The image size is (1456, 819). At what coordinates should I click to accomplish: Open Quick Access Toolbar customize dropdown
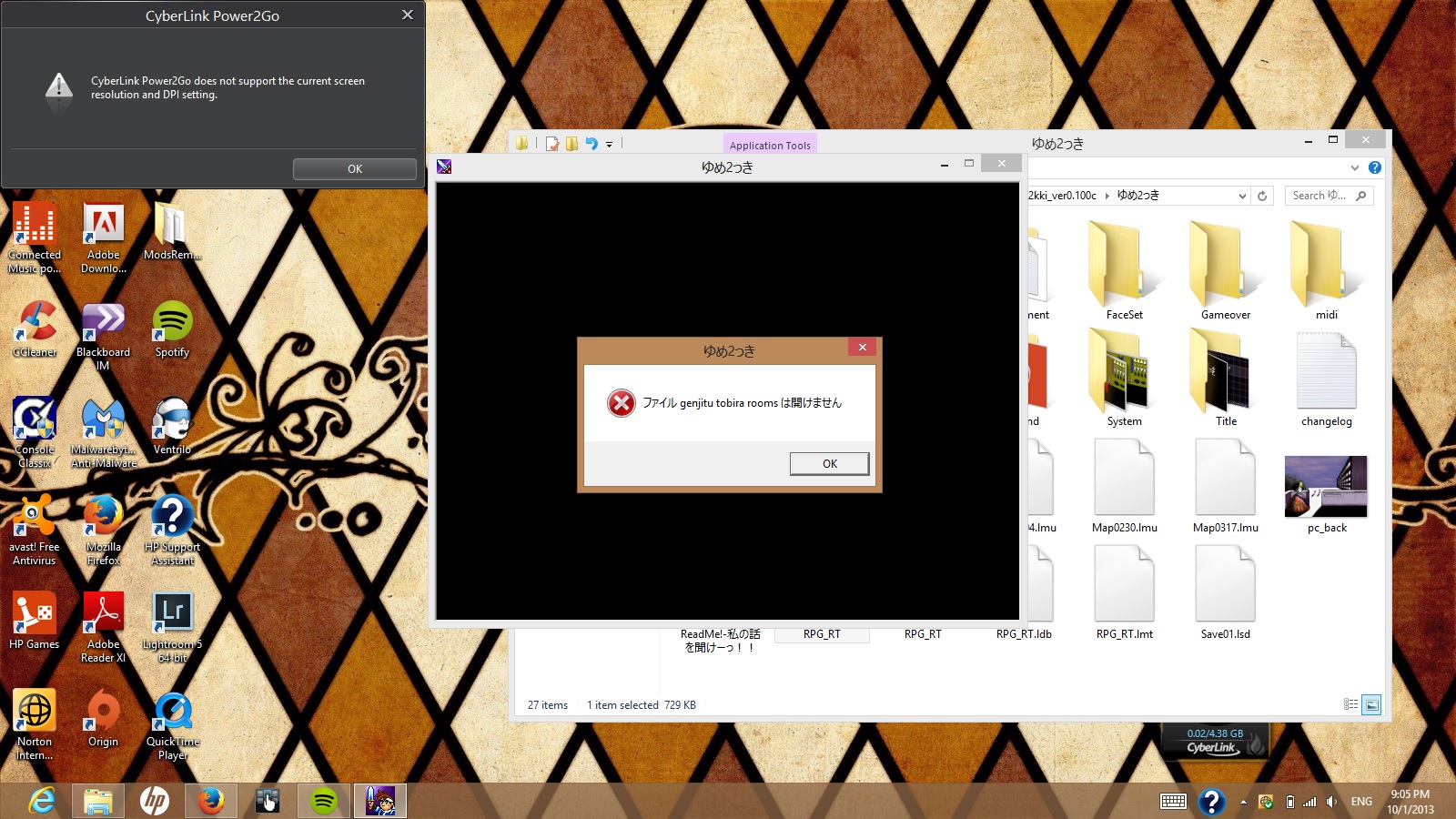click(x=610, y=144)
